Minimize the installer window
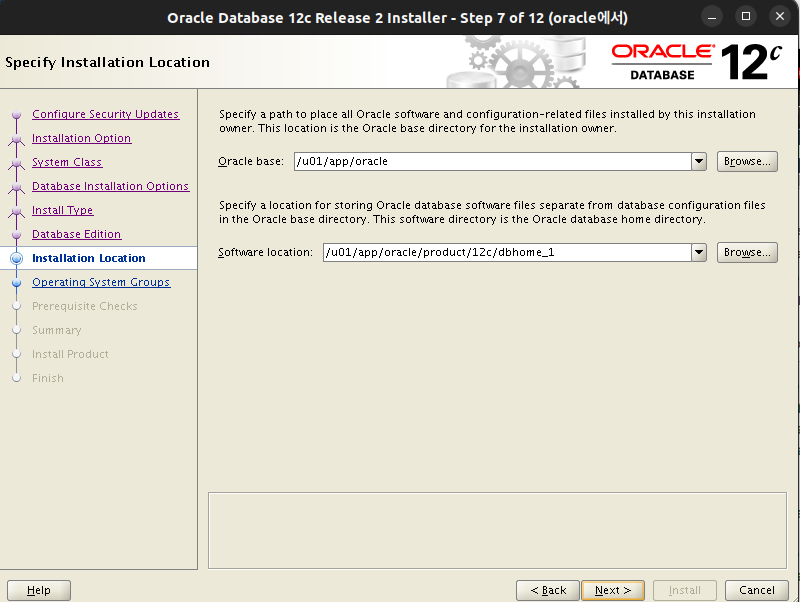This screenshot has width=800, height=602. click(x=712, y=17)
